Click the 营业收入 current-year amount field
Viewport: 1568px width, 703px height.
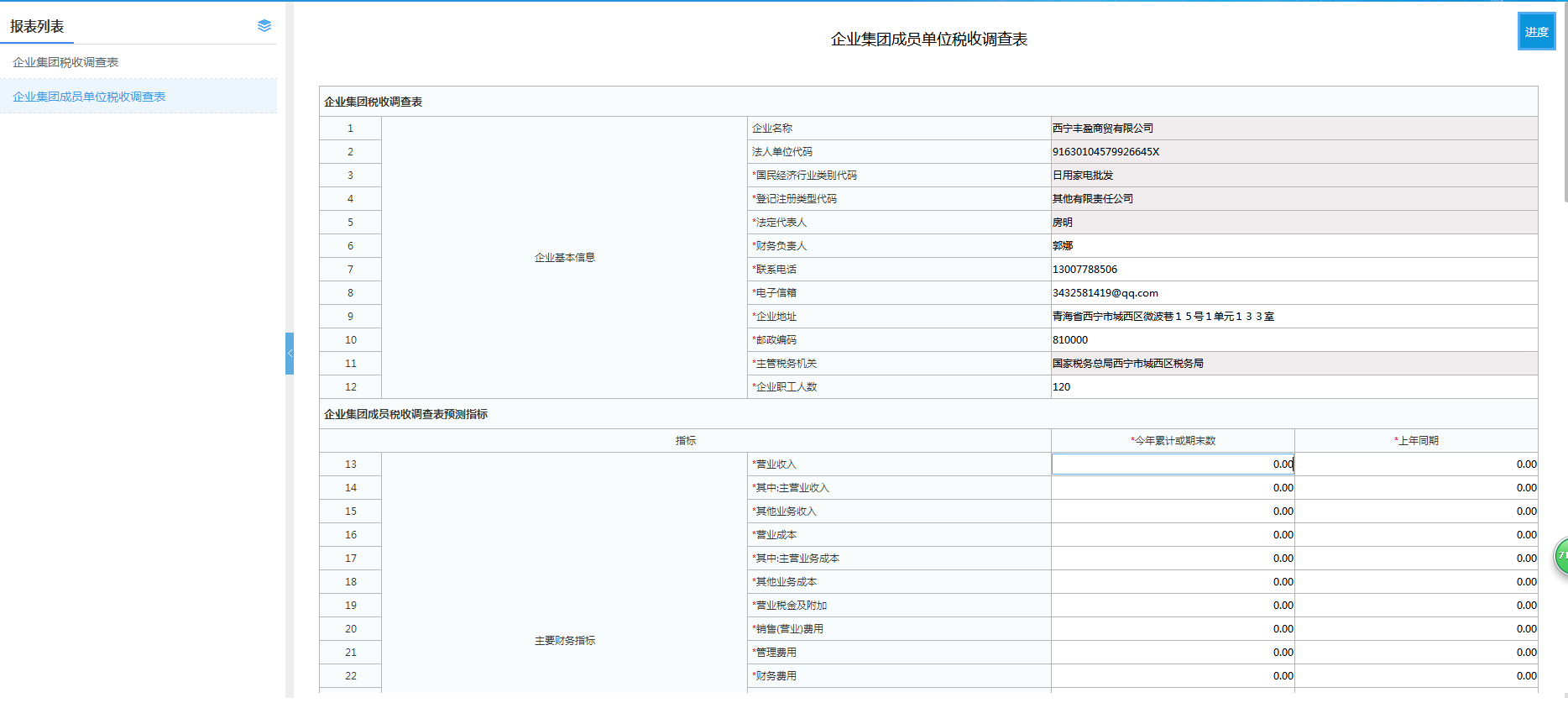point(1173,464)
